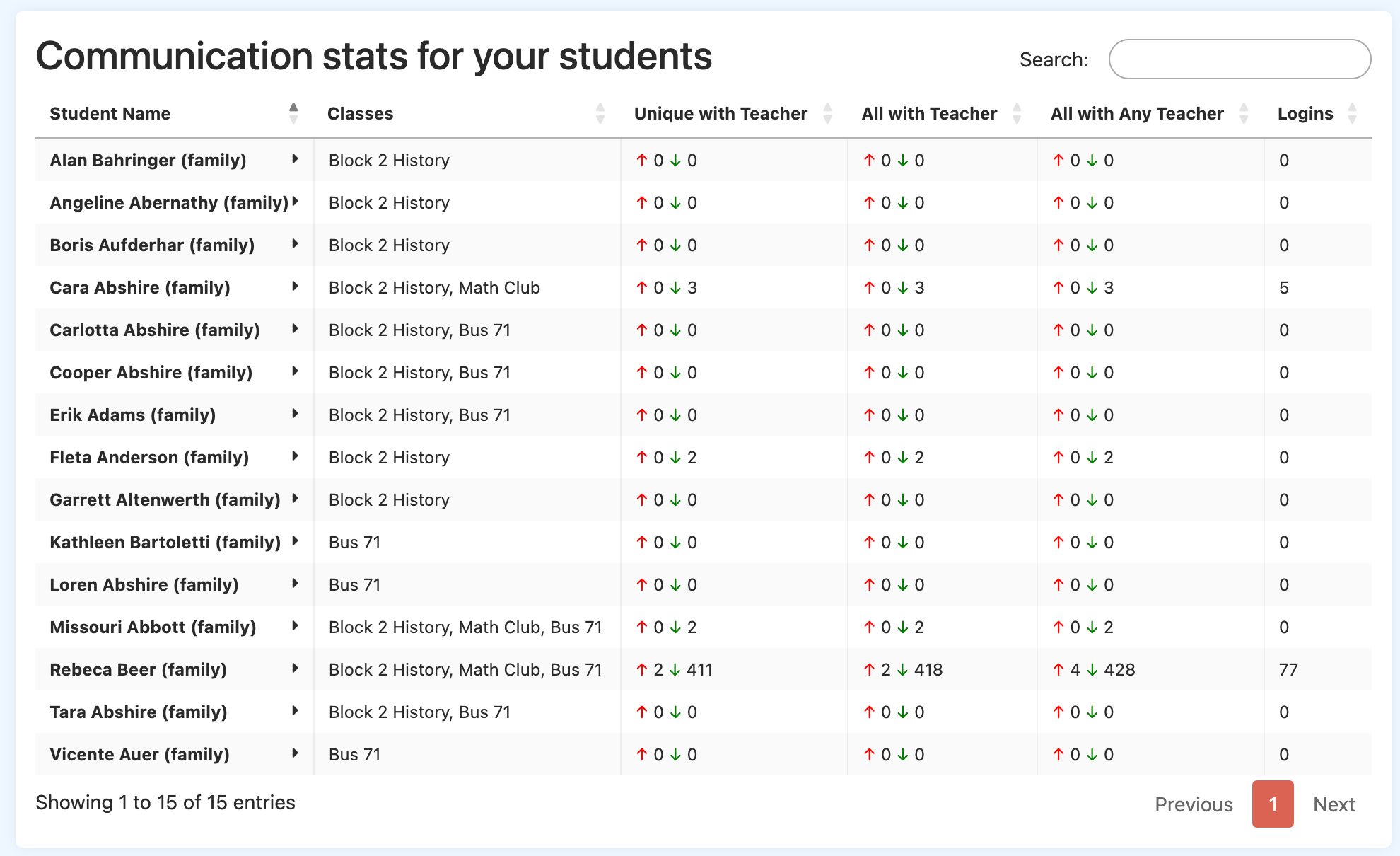Sort by All with Teacher column
1400x856 pixels.
(x=1017, y=113)
